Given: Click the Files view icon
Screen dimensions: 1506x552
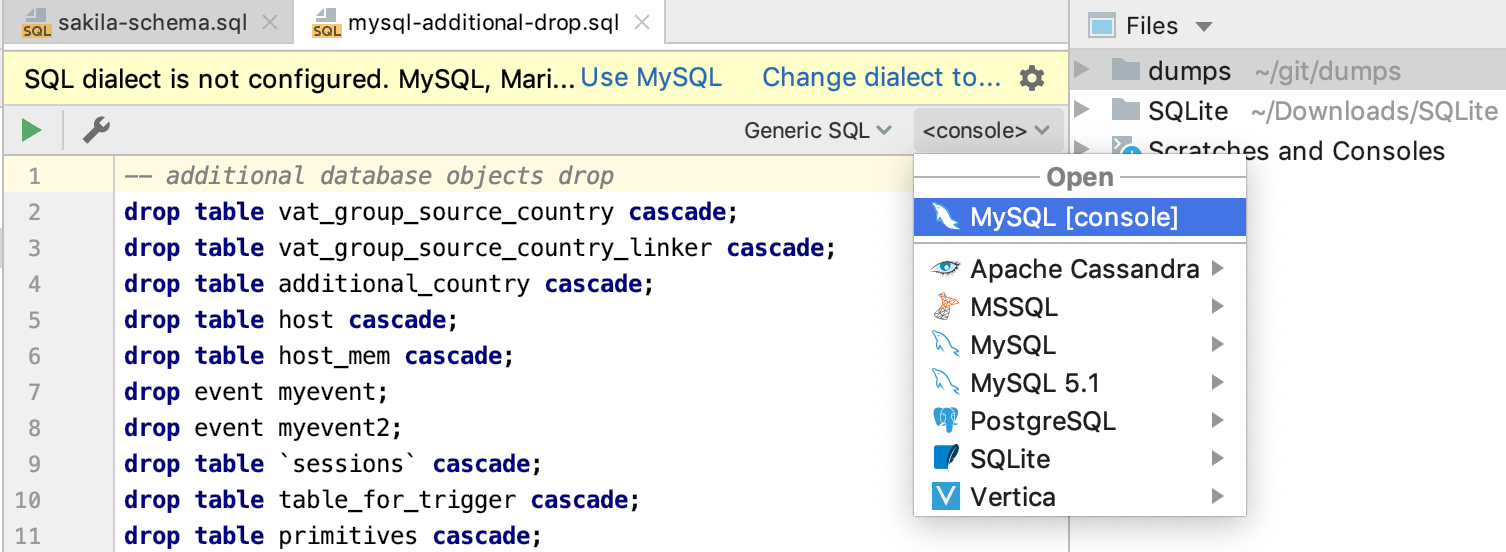Looking at the screenshot, I should click(1102, 26).
